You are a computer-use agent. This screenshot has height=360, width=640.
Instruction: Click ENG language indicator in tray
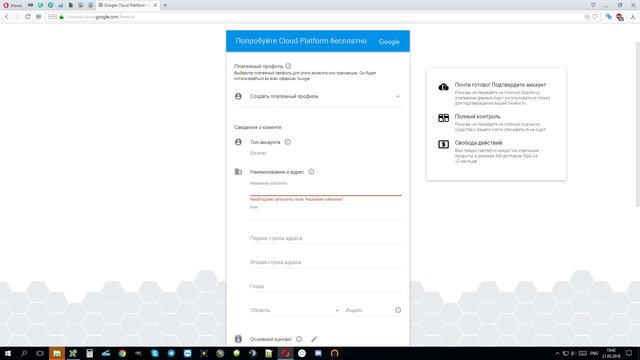pos(594,353)
